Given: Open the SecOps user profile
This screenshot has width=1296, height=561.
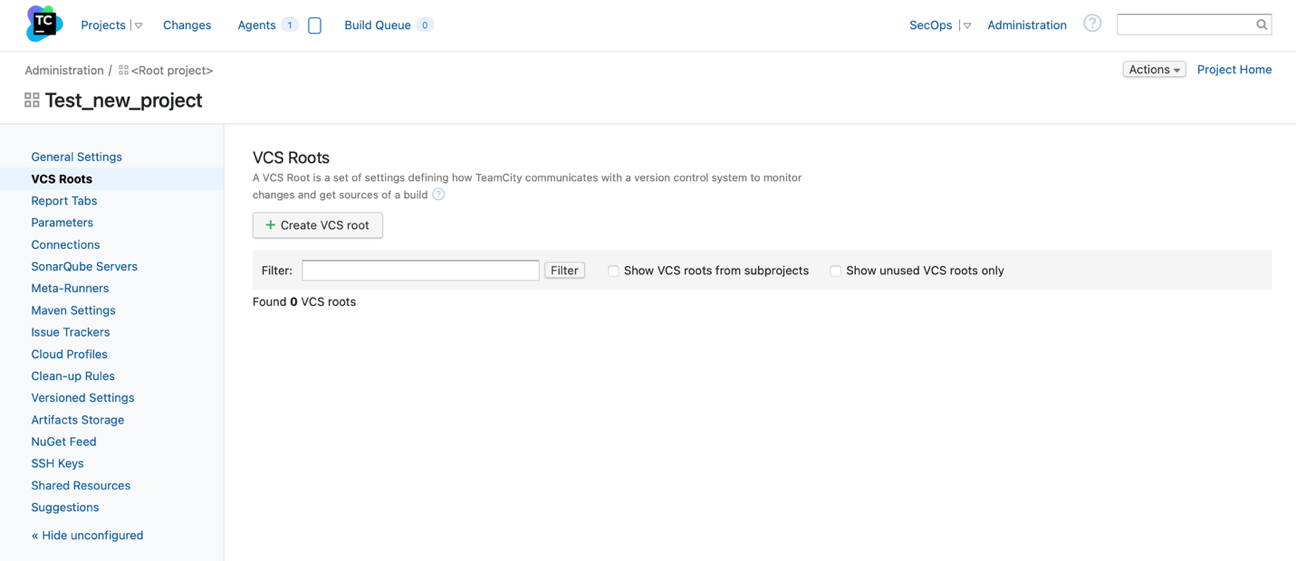Looking at the screenshot, I should pos(930,25).
